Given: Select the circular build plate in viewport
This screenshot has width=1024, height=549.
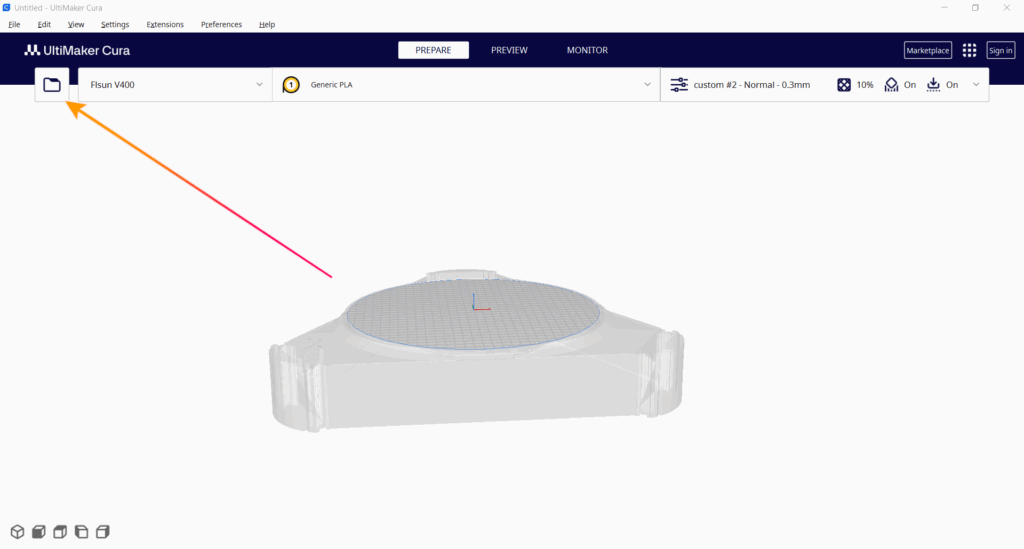Looking at the screenshot, I should point(473,315).
